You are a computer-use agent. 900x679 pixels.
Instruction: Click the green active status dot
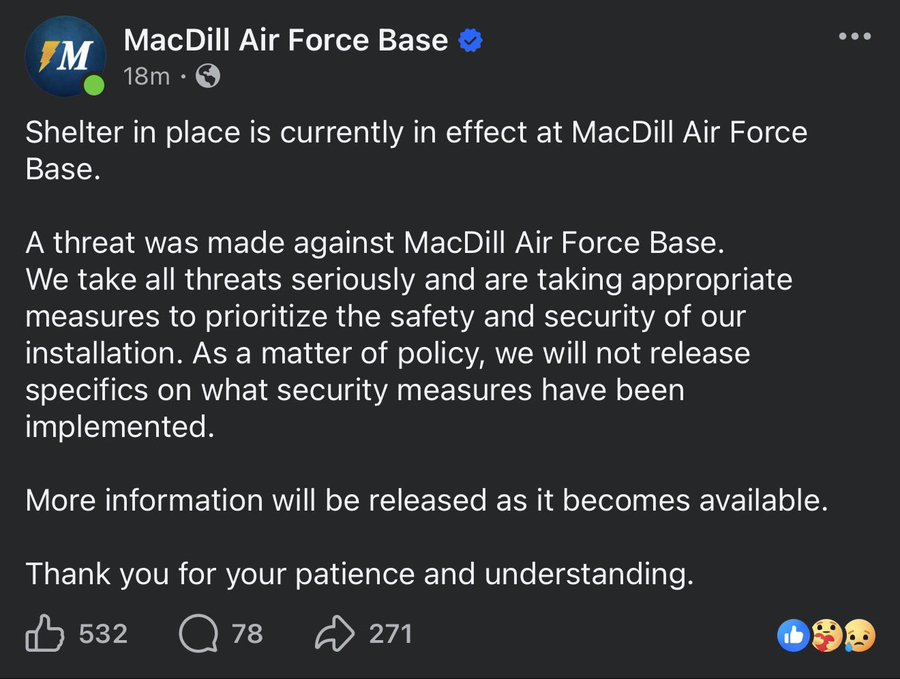(x=94, y=85)
